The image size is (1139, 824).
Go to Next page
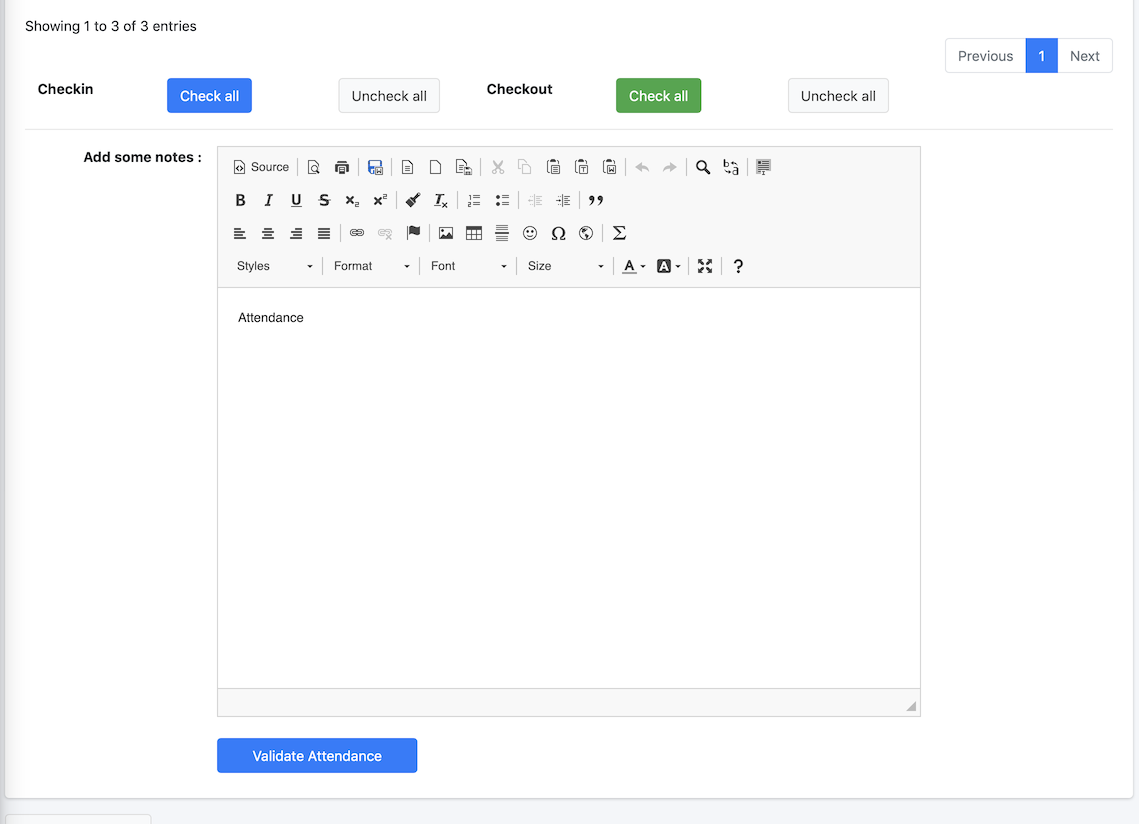click(1085, 56)
